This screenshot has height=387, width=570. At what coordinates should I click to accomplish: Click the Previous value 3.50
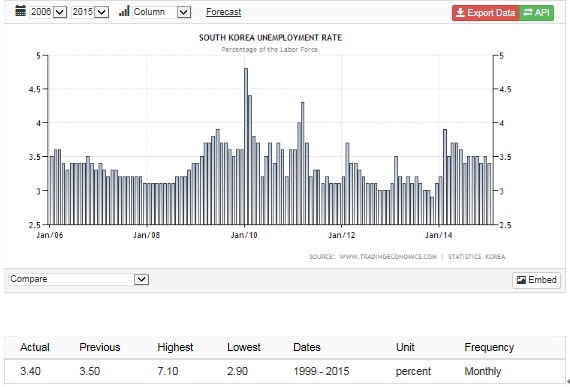pos(89,371)
